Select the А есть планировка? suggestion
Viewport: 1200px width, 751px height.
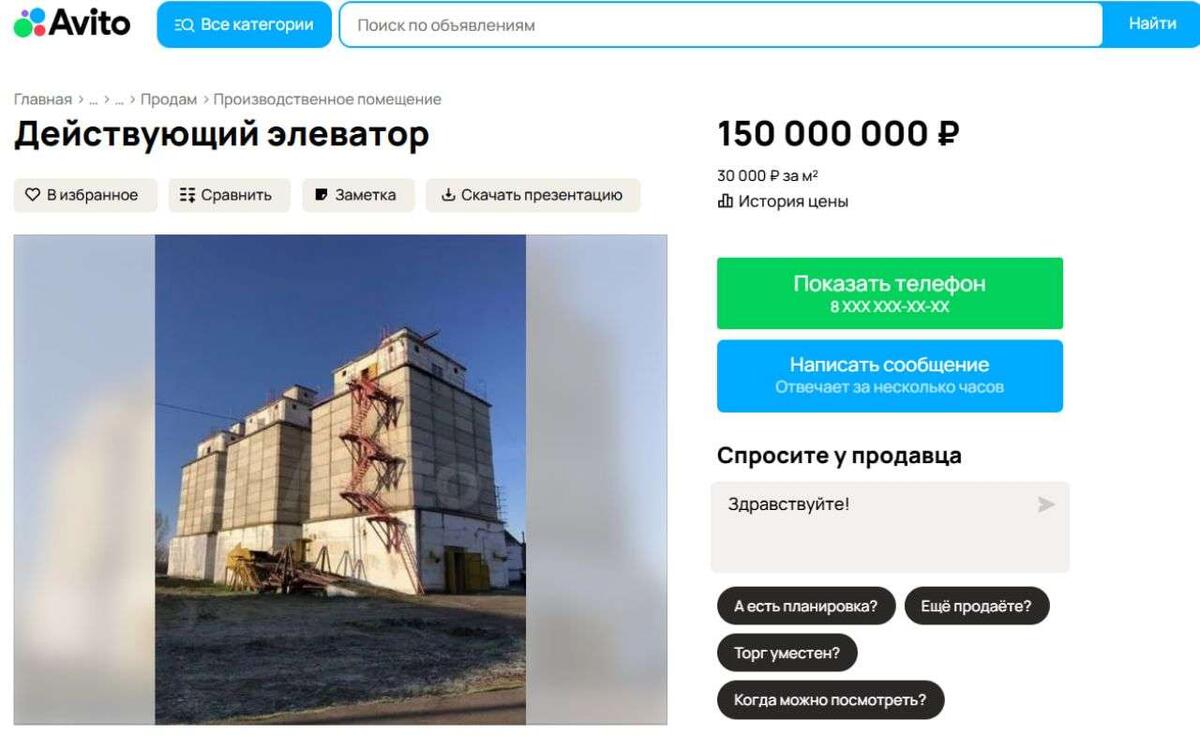coord(806,606)
